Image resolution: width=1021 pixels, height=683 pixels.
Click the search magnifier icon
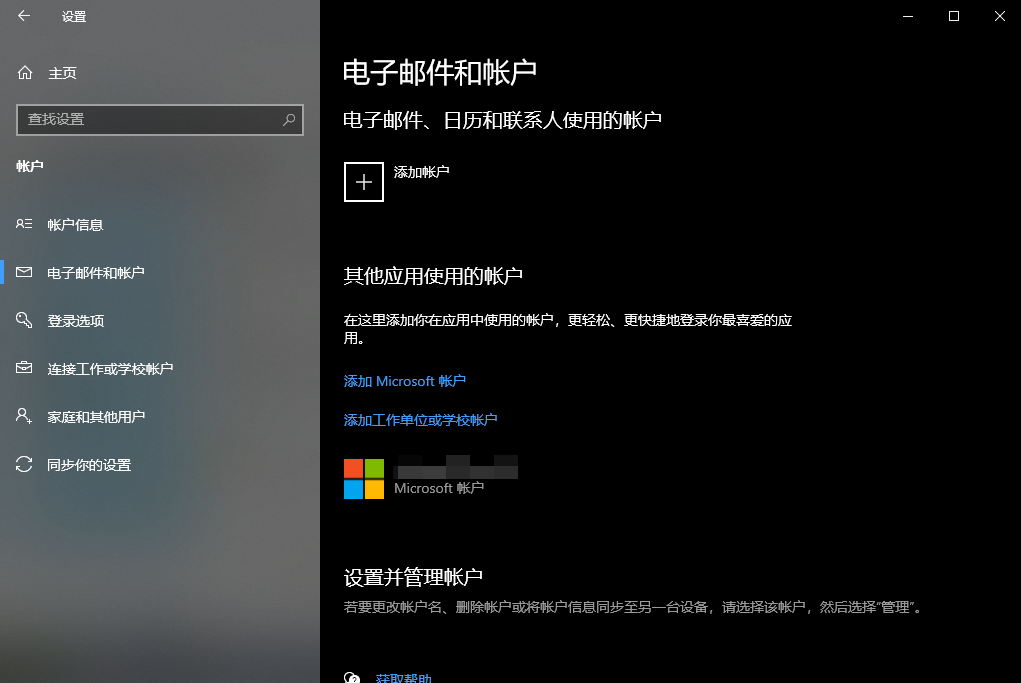click(289, 119)
